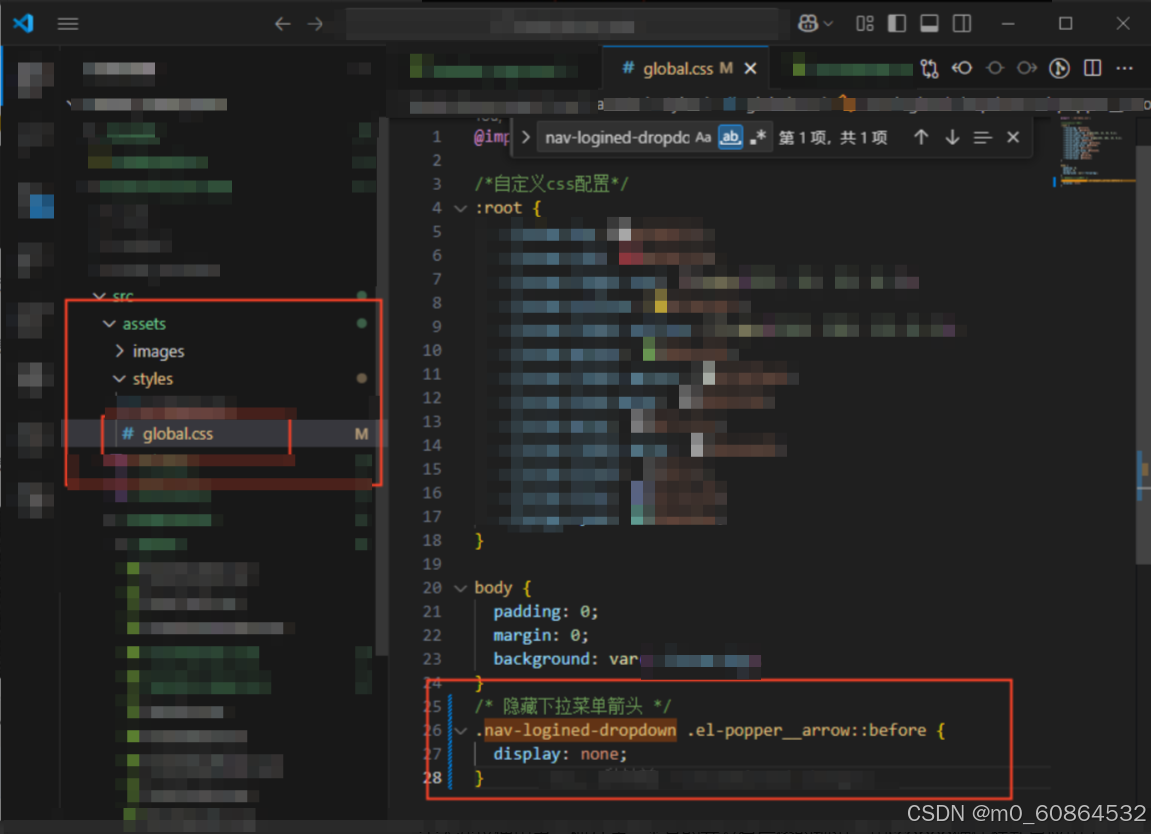
Task: Collapse the assets folder
Action: [x=109, y=324]
